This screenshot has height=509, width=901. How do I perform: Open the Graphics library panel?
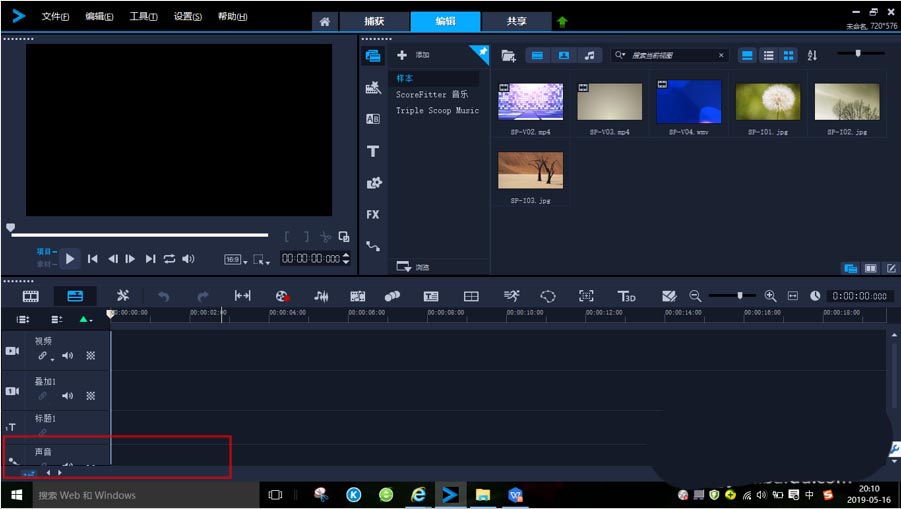374,183
